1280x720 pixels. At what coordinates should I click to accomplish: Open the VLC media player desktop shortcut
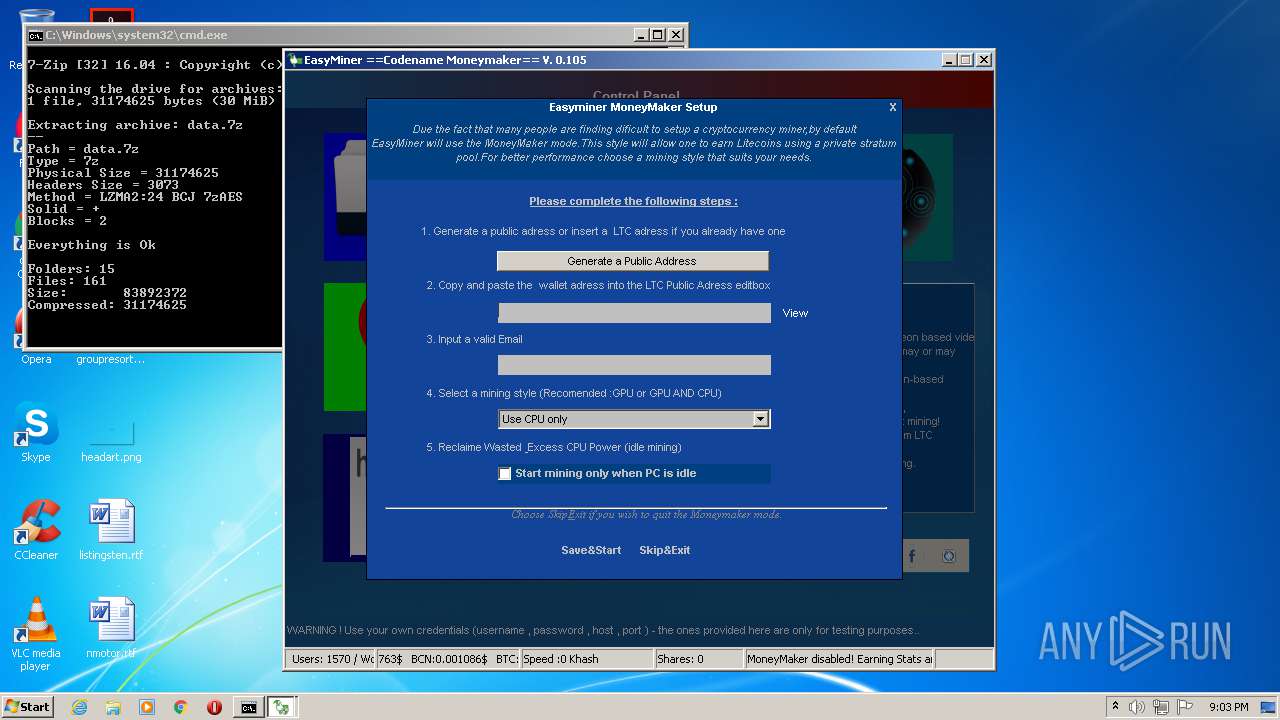tap(36, 634)
